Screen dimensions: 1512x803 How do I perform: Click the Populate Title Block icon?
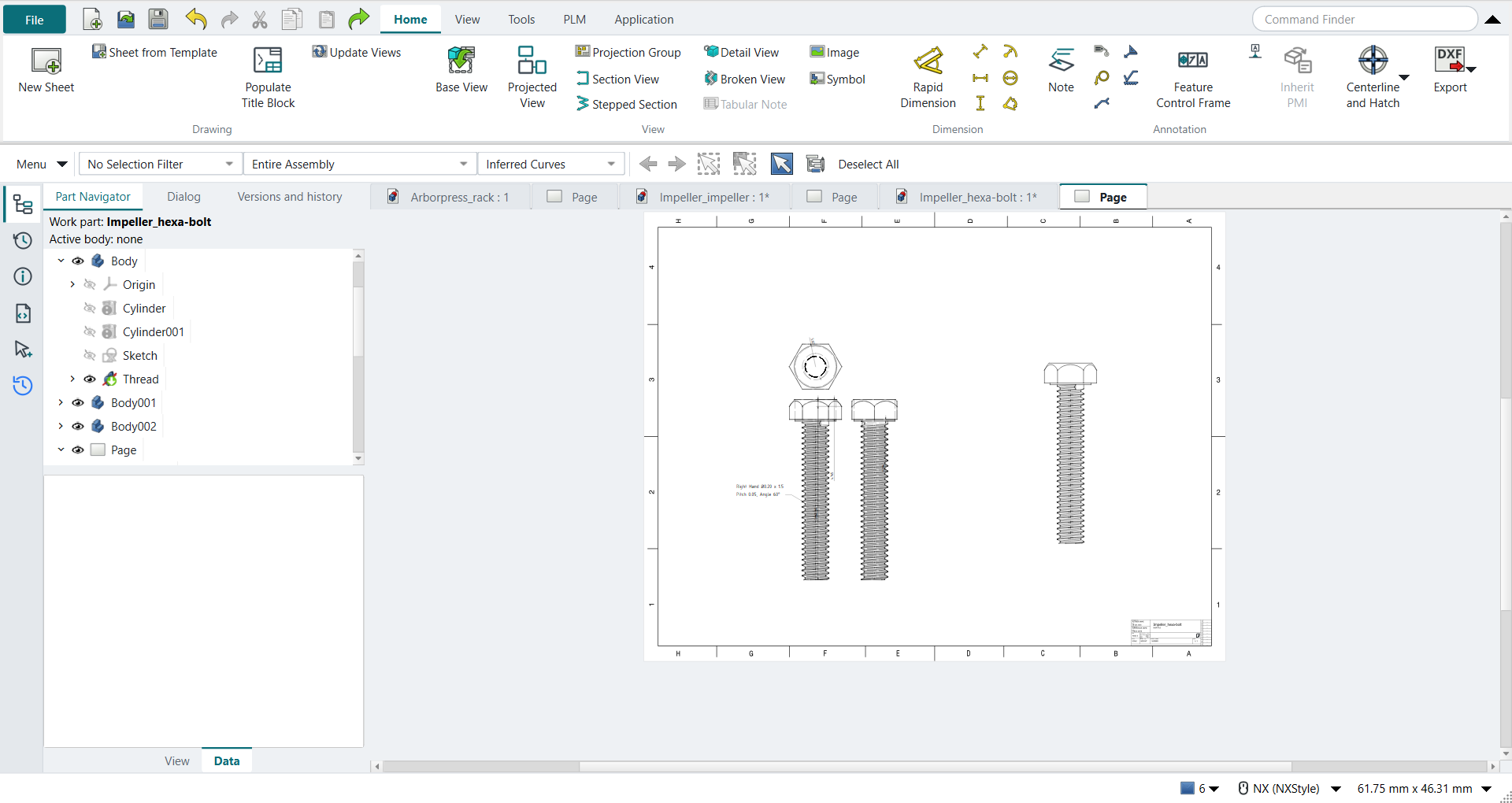coord(268,61)
